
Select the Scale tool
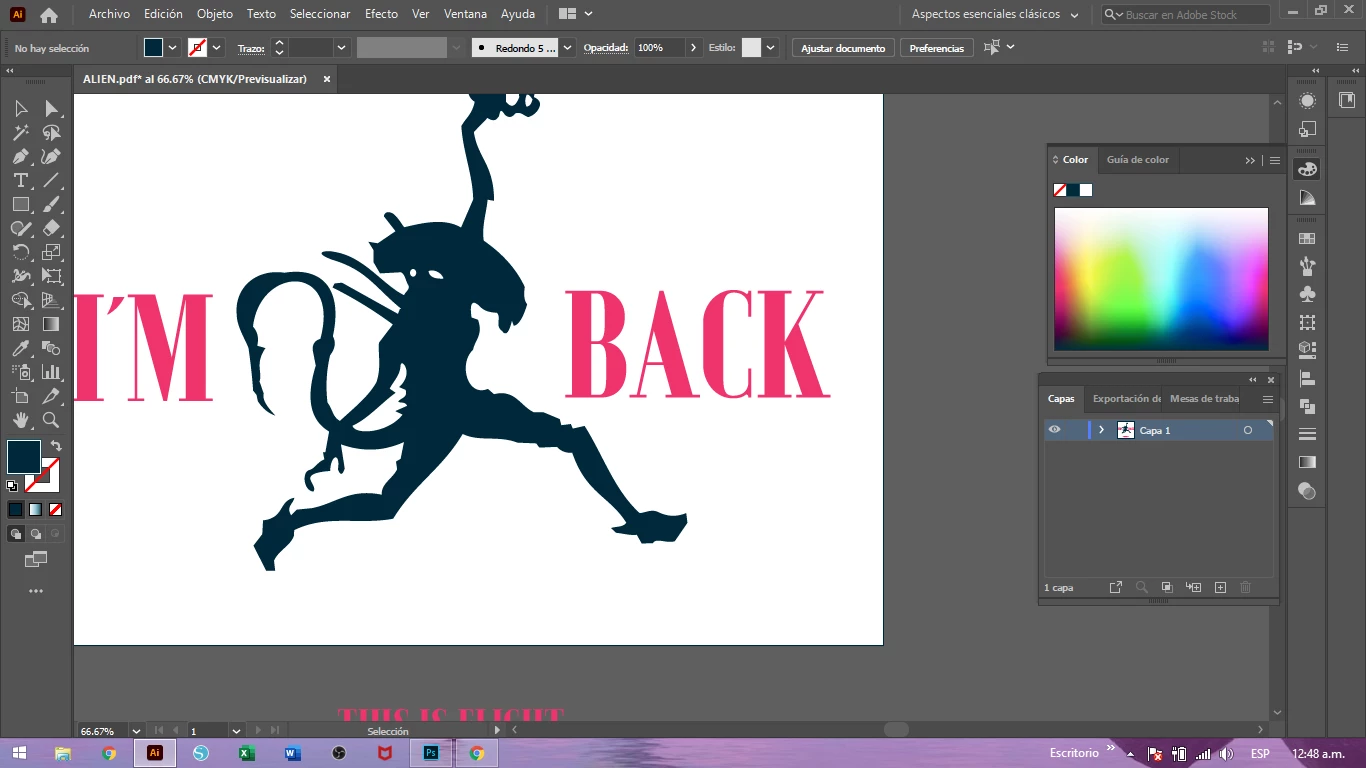[51, 252]
